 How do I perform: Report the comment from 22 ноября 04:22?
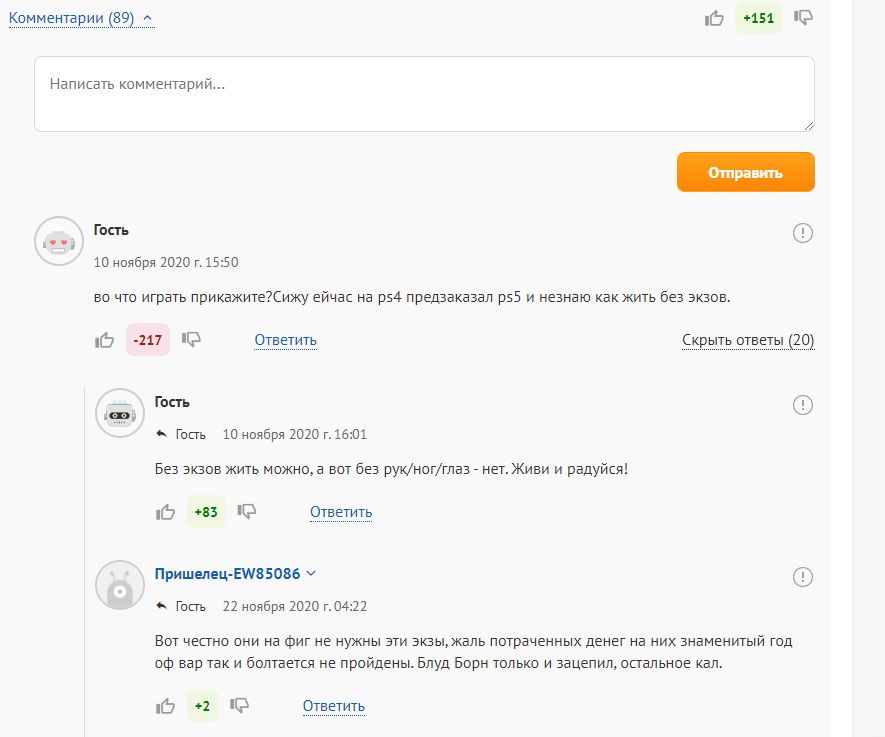point(803,577)
